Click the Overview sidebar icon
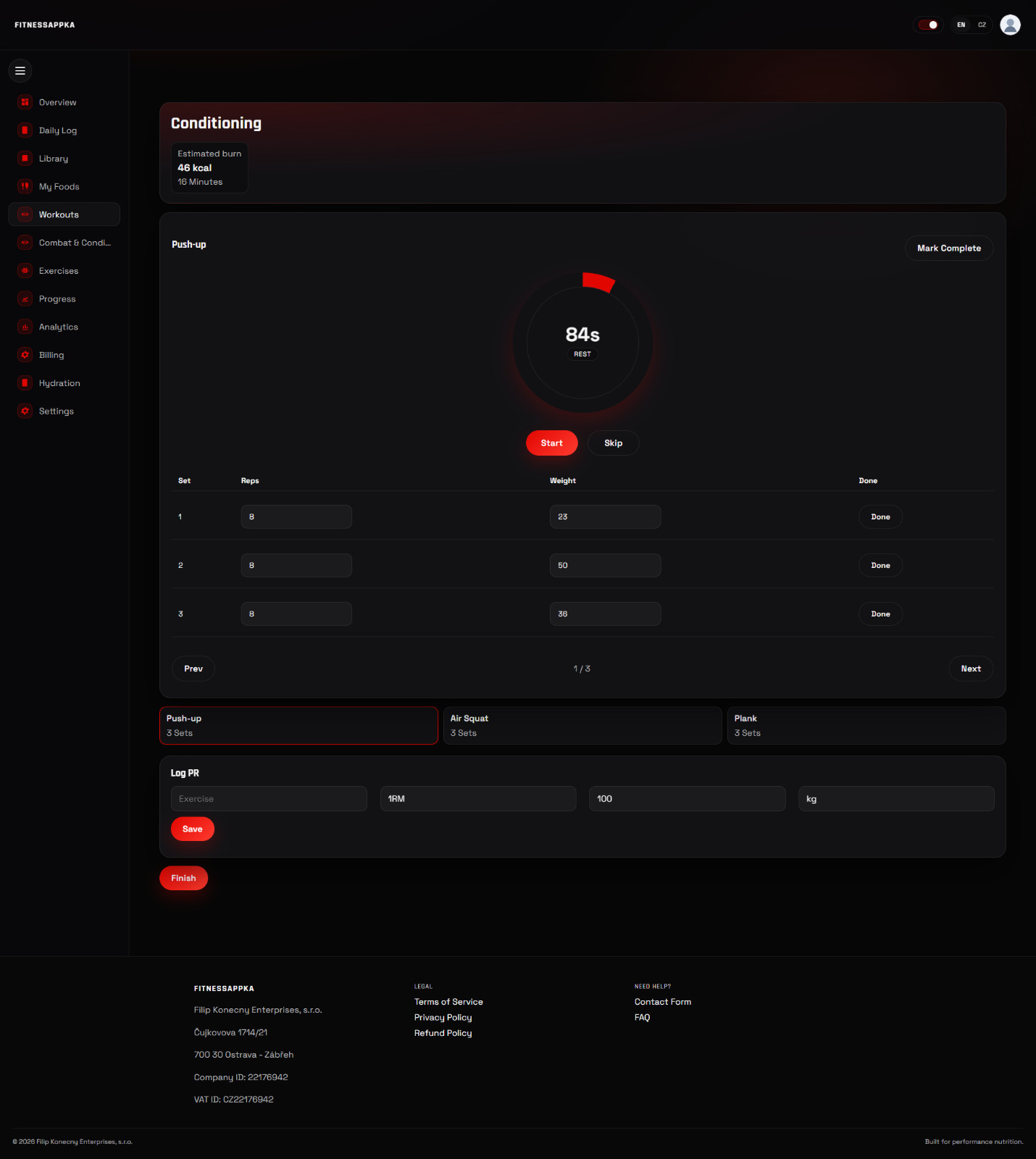1036x1159 pixels. coord(25,102)
